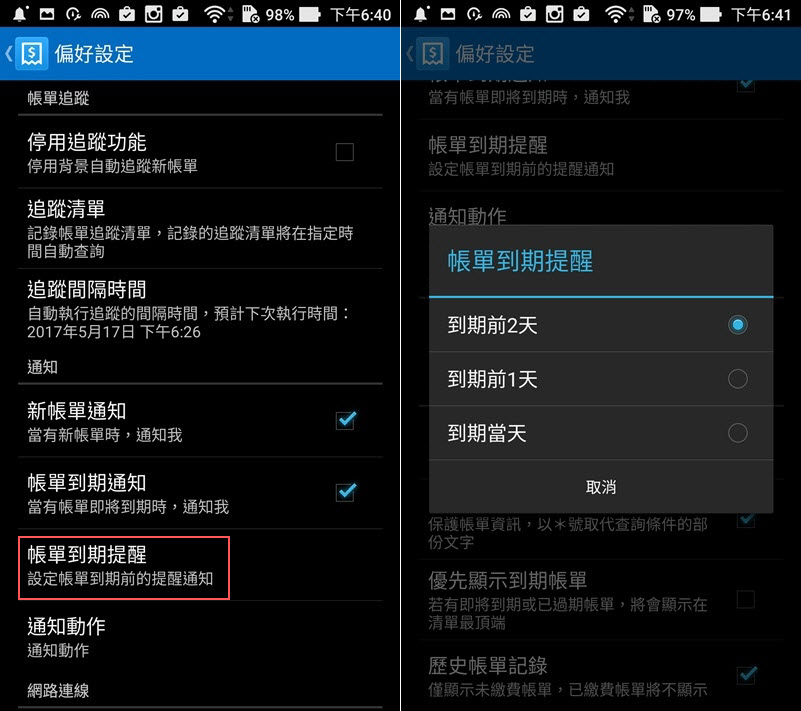Tap the 偏好設定 title in left header

94,54
